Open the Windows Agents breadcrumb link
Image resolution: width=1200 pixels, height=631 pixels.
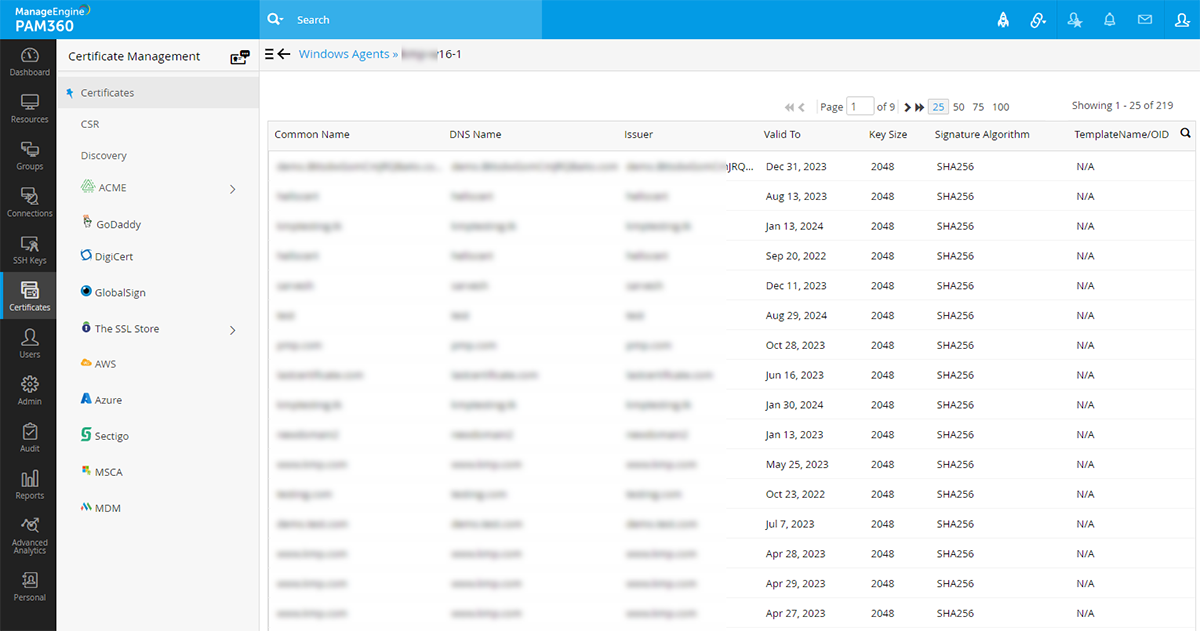click(344, 54)
